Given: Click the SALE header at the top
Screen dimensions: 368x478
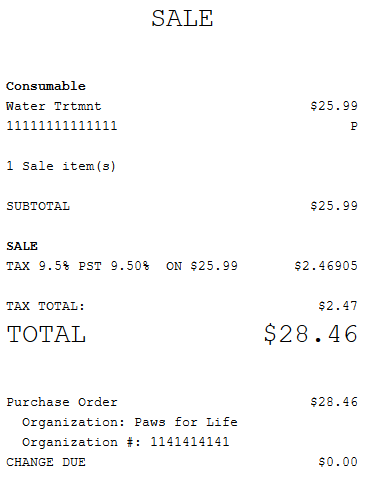Looking at the screenshot, I should [x=182, y=19].
